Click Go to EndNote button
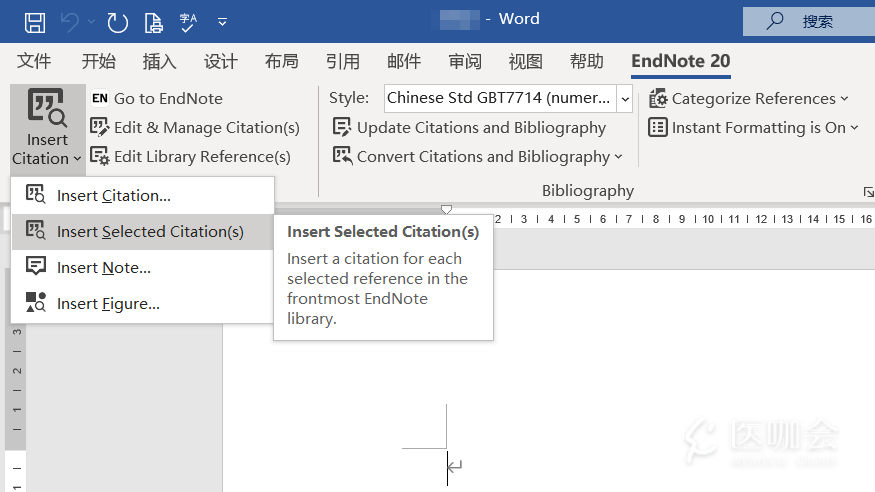 click(x=157, y=99)
